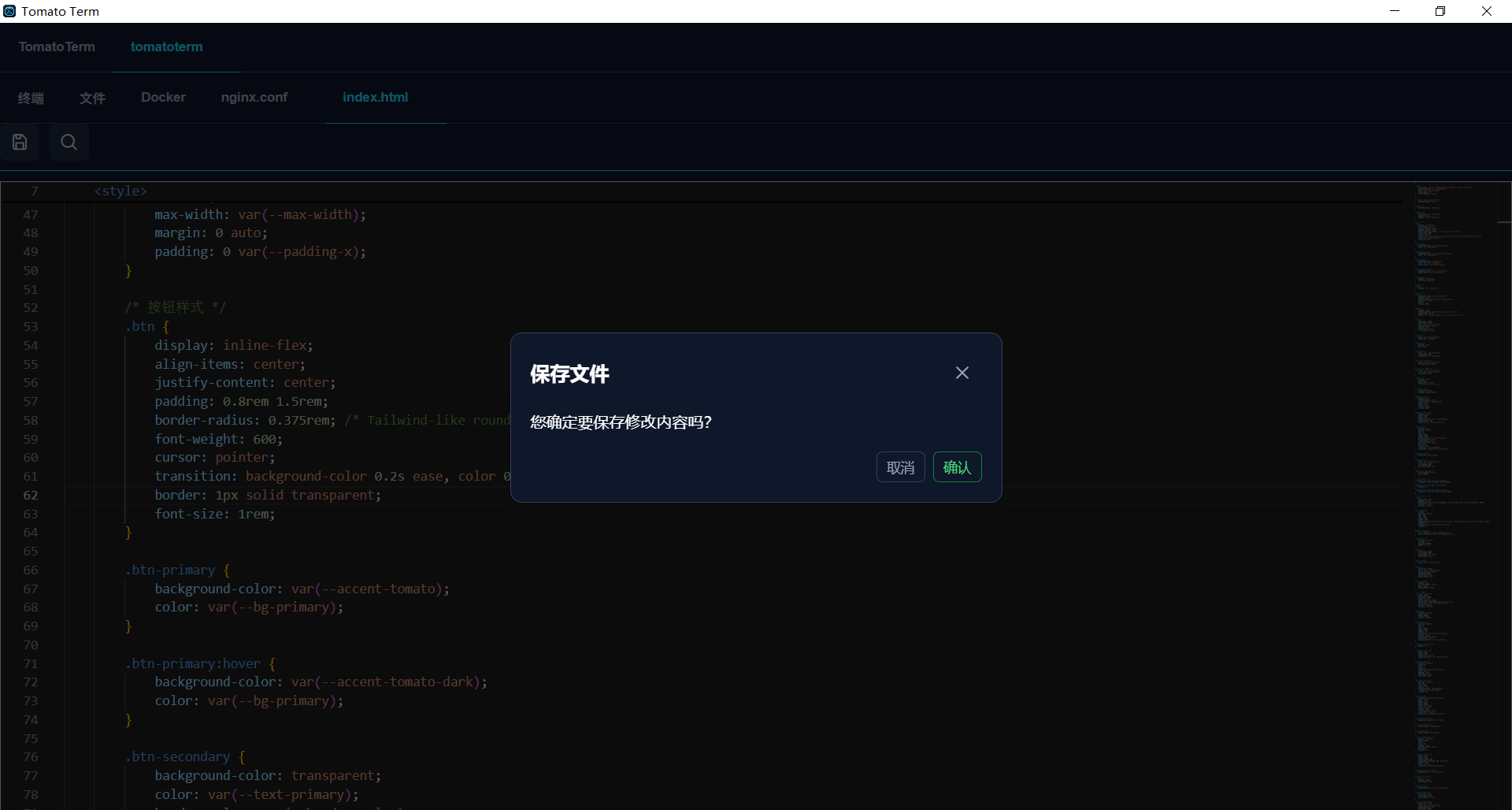Viewport: 1512px width, 810px height.
Task: Confirm saving with the 确认 button
Action: 957,467
